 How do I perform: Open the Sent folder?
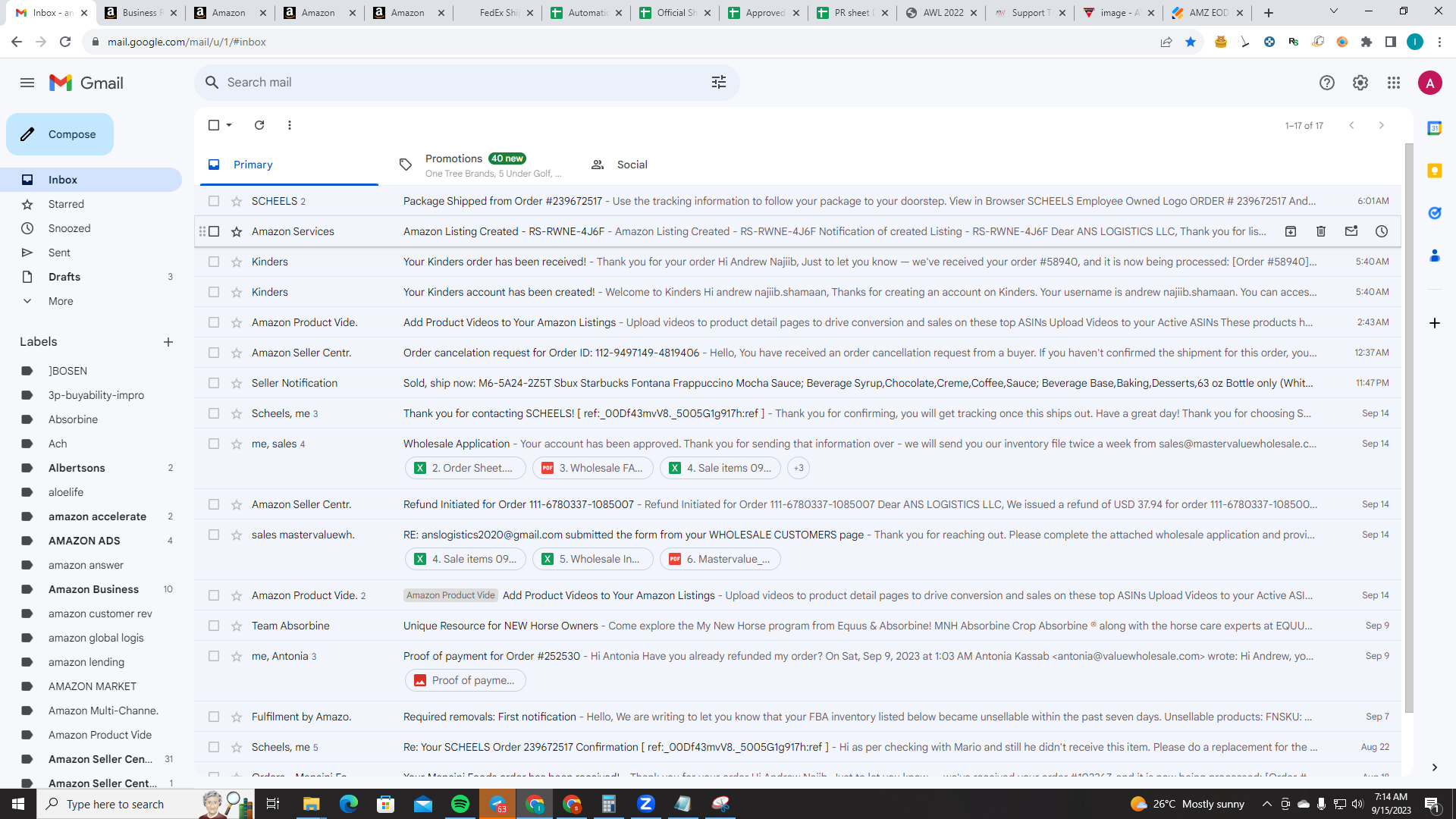(91, 253)
